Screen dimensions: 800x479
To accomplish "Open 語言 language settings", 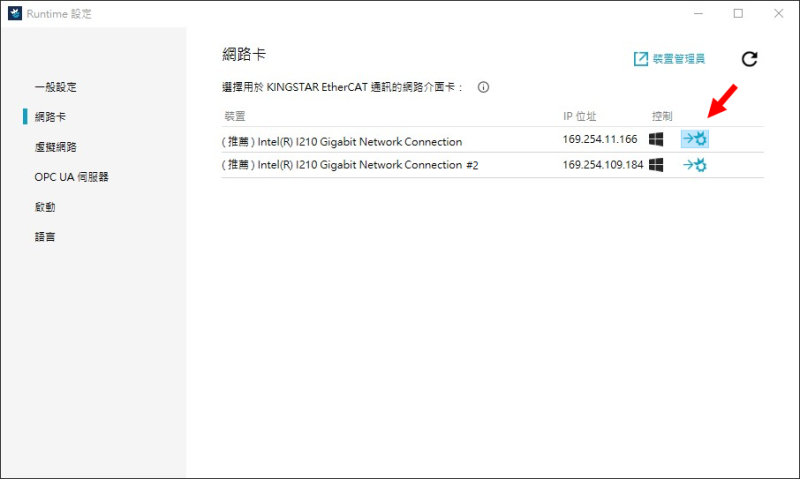I will tap(45, 237).
